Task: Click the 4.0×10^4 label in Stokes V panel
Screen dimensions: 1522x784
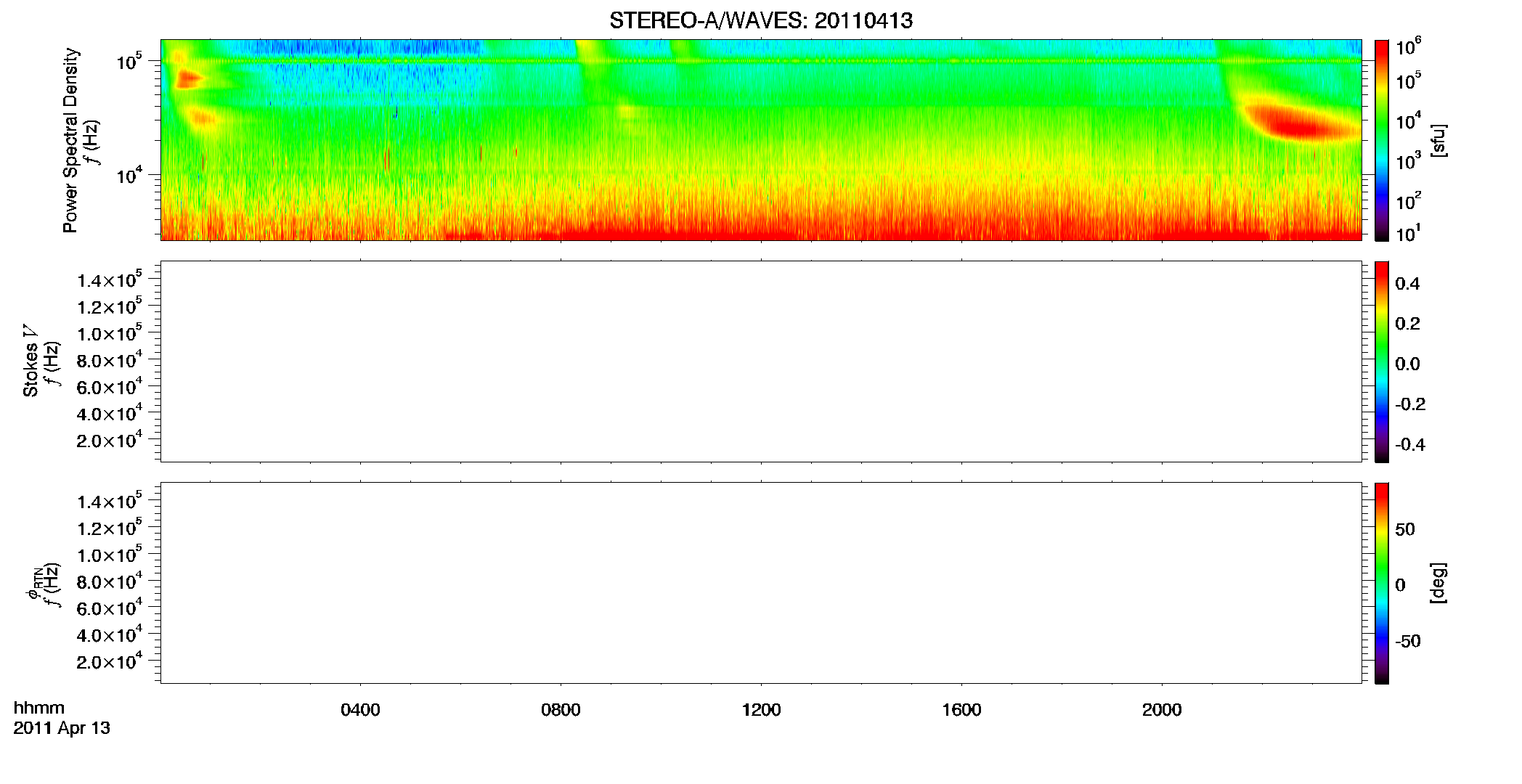Action: (x=109, y=412)
